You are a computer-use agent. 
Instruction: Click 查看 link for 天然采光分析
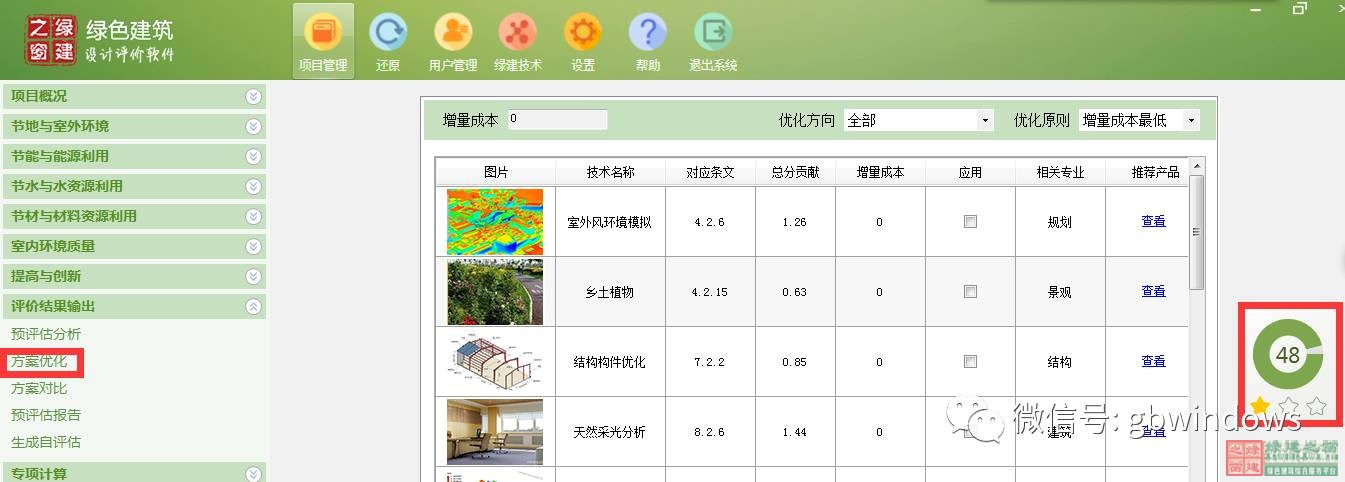point(1153,431)
